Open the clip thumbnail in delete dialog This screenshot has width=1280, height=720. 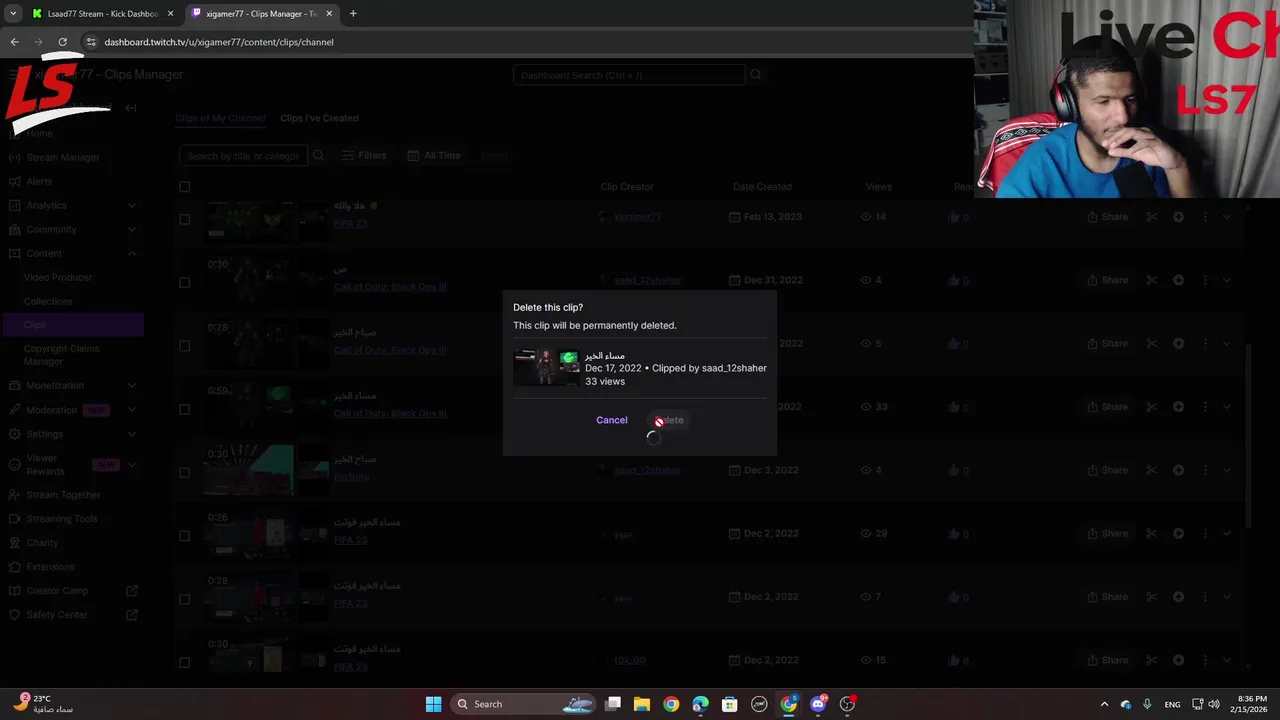(546, 368)
